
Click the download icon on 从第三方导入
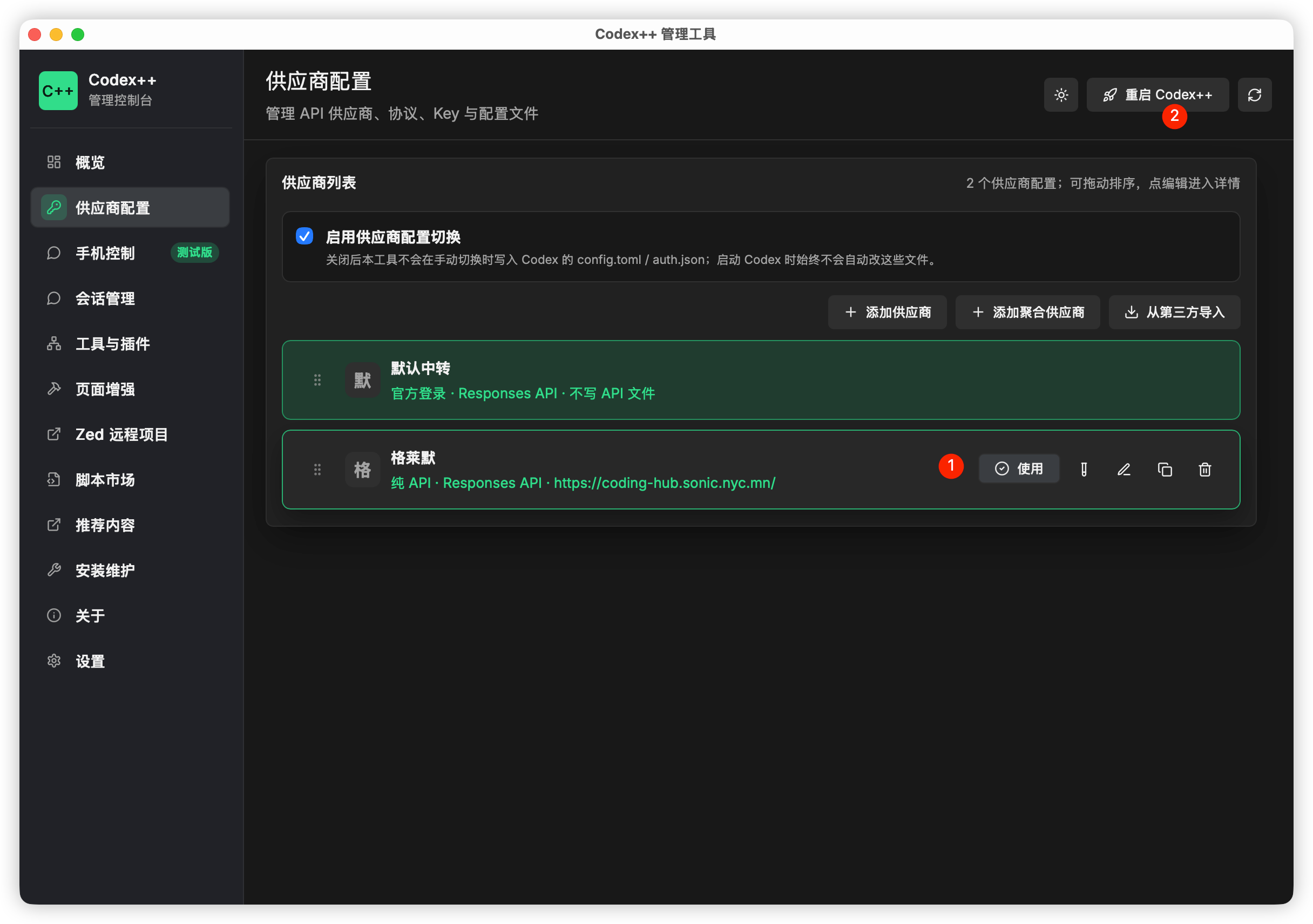pos(1131,312)
